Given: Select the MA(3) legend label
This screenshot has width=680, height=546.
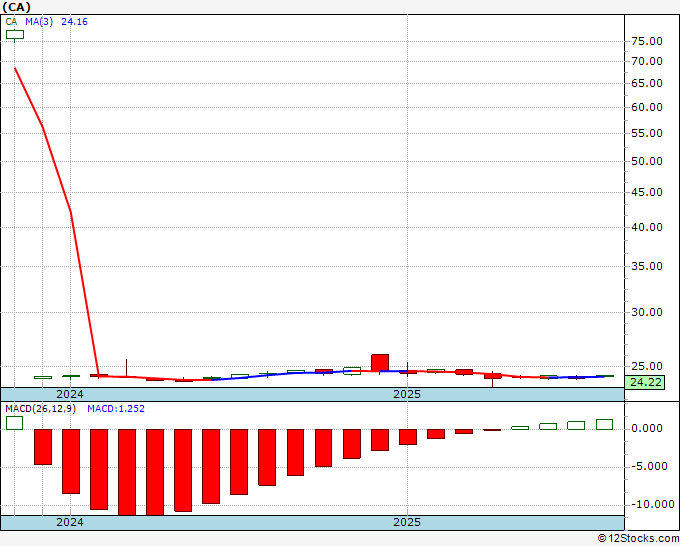Looking at the screenshot, I should (39, 22).
